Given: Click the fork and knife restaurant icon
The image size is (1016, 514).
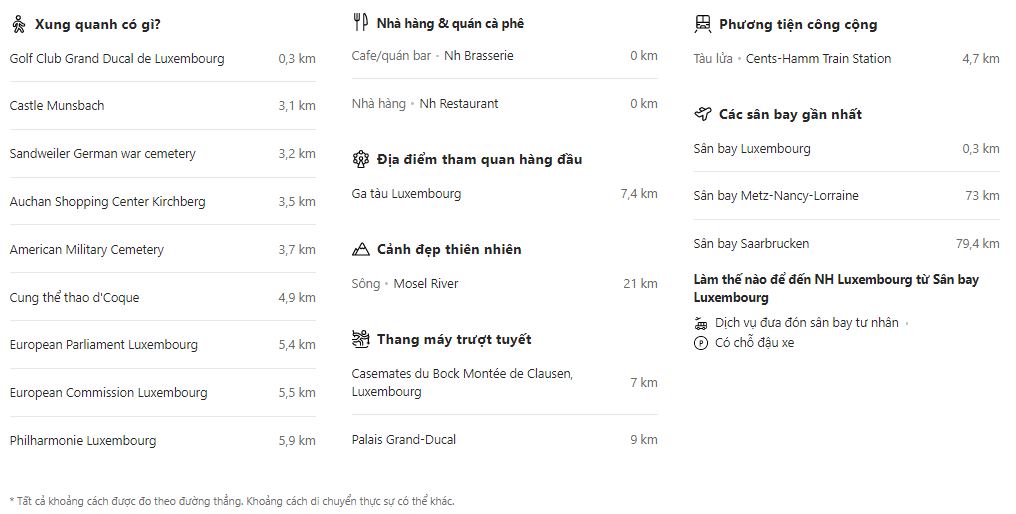Looking at the screenshot, I should click(361, 22).
